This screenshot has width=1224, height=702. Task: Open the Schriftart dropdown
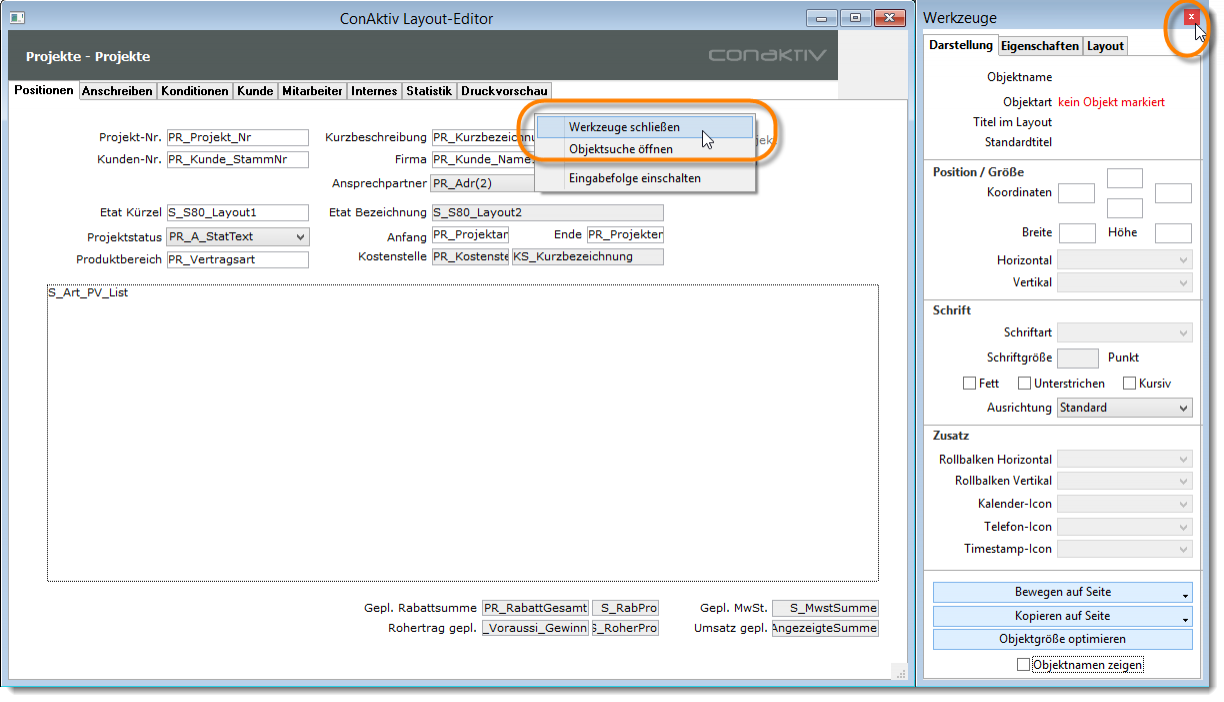[x=1124, y=332]
